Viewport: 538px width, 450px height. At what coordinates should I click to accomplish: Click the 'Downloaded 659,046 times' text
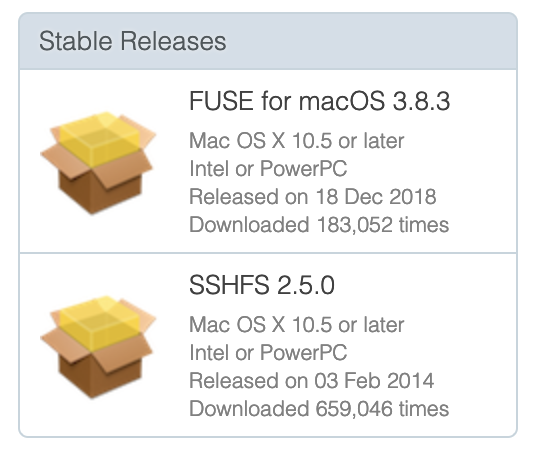pos(319,409)
